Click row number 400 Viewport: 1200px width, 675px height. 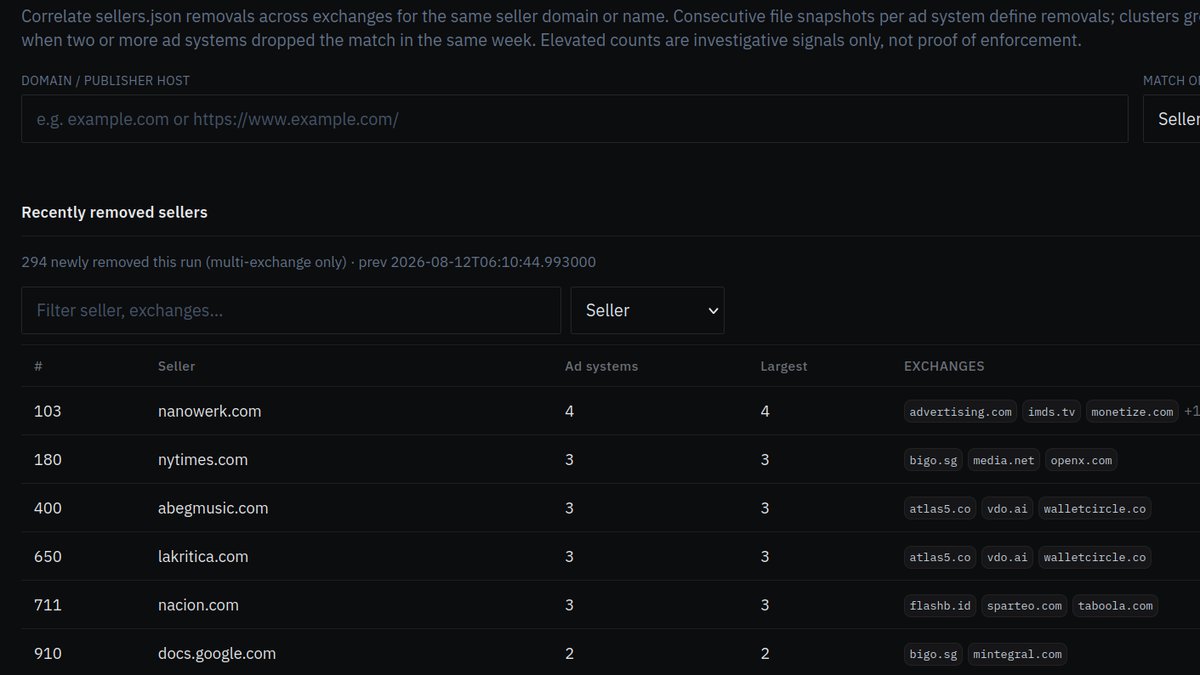[47, 508]
